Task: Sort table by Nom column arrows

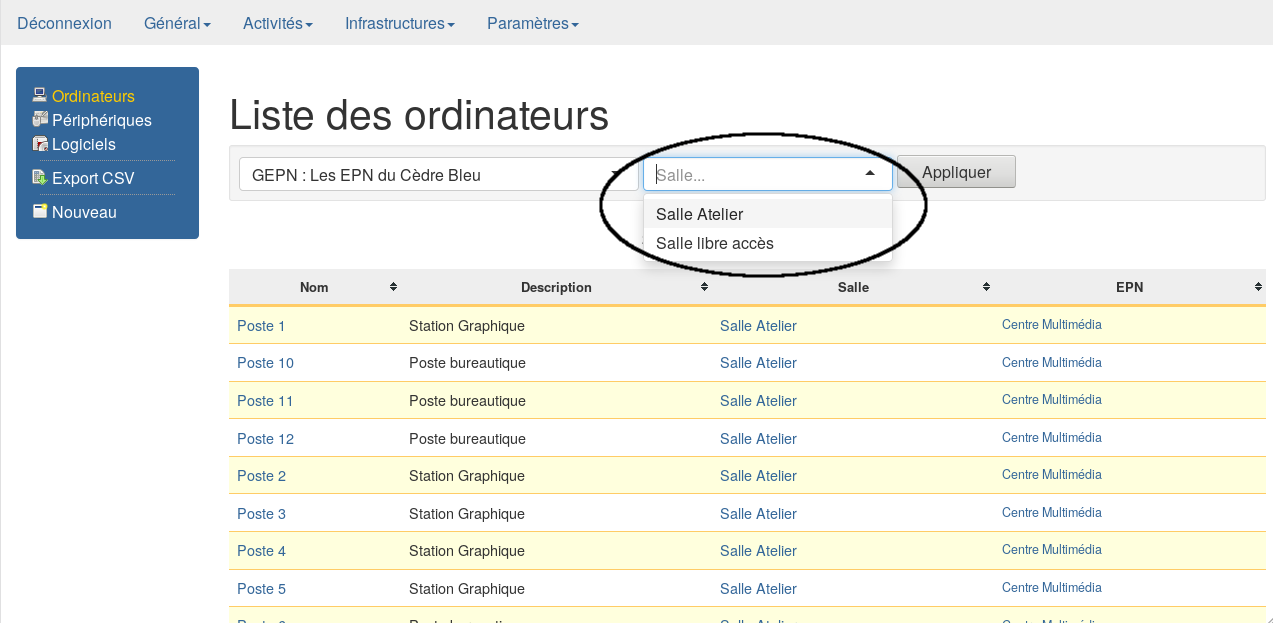Action: pos(393,287)
